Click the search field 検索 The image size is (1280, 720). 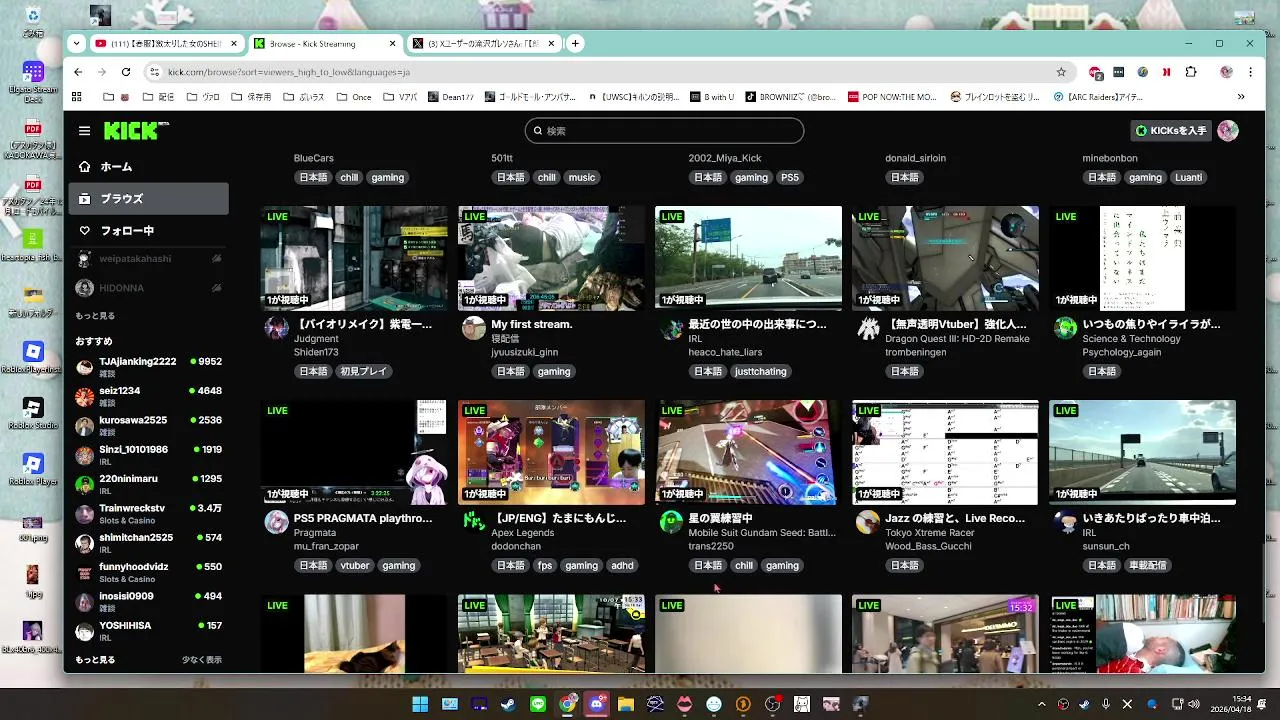[x=664, y=131]
